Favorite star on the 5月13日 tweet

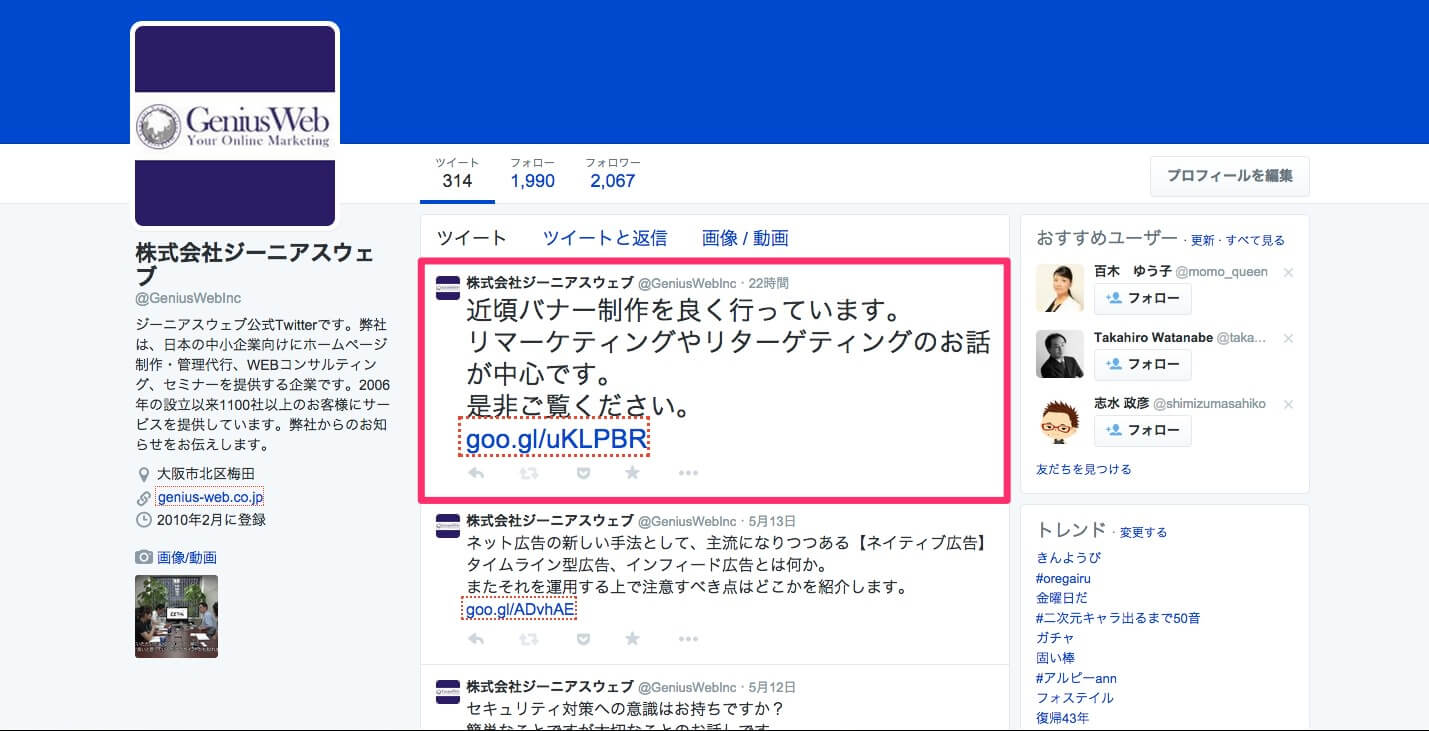pos(632,638)
